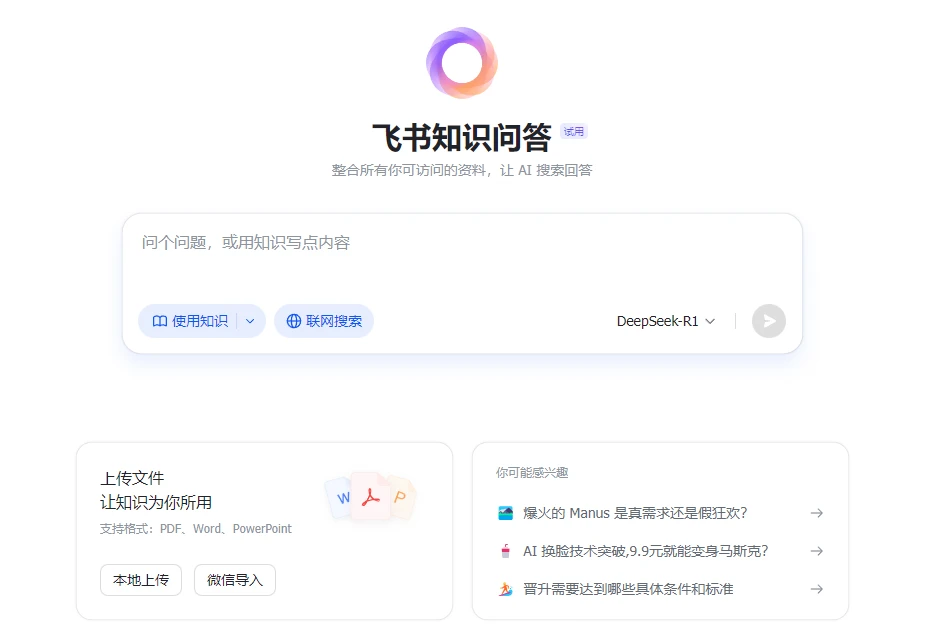The image size is (931, 630).
Task: Click the 本地上传 upload button
Action: (140, 580)
